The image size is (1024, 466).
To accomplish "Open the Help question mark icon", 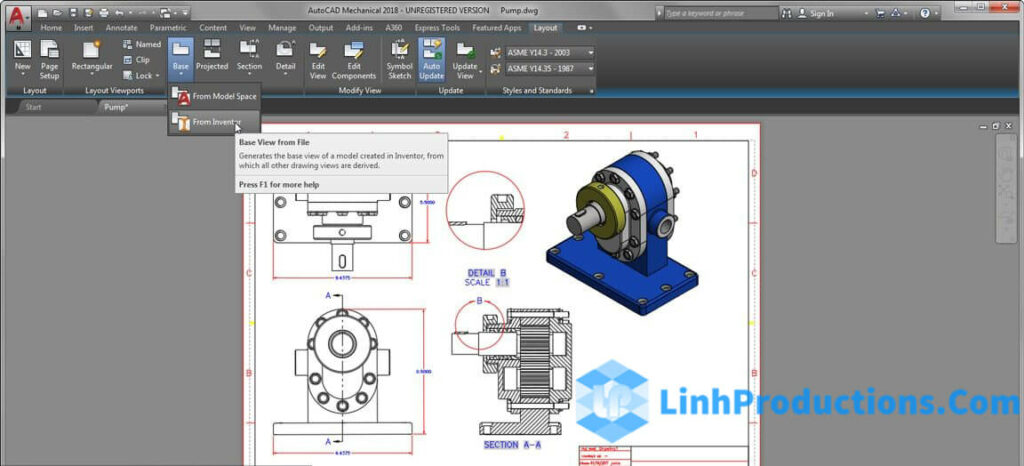I will click(x=925, y=13).
